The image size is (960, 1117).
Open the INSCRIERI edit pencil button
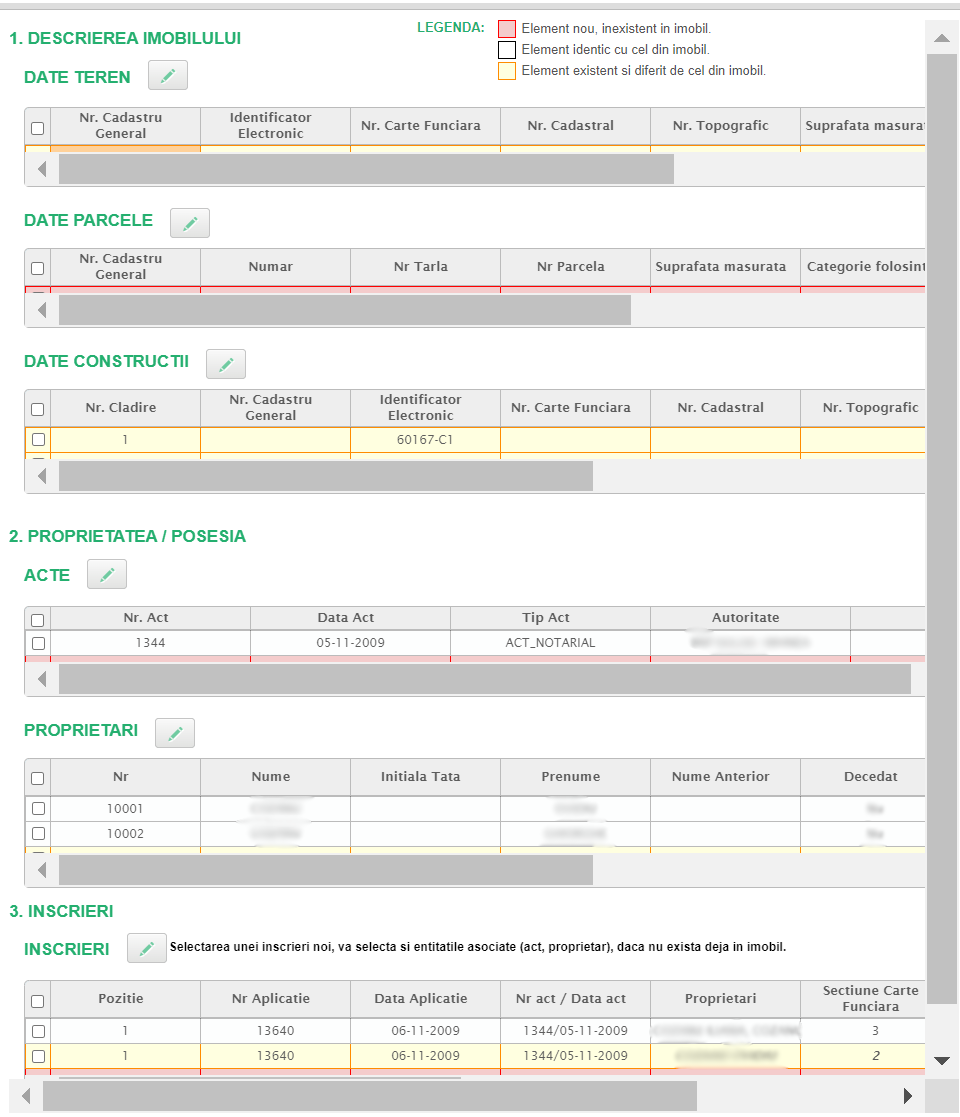coord(147,948)
